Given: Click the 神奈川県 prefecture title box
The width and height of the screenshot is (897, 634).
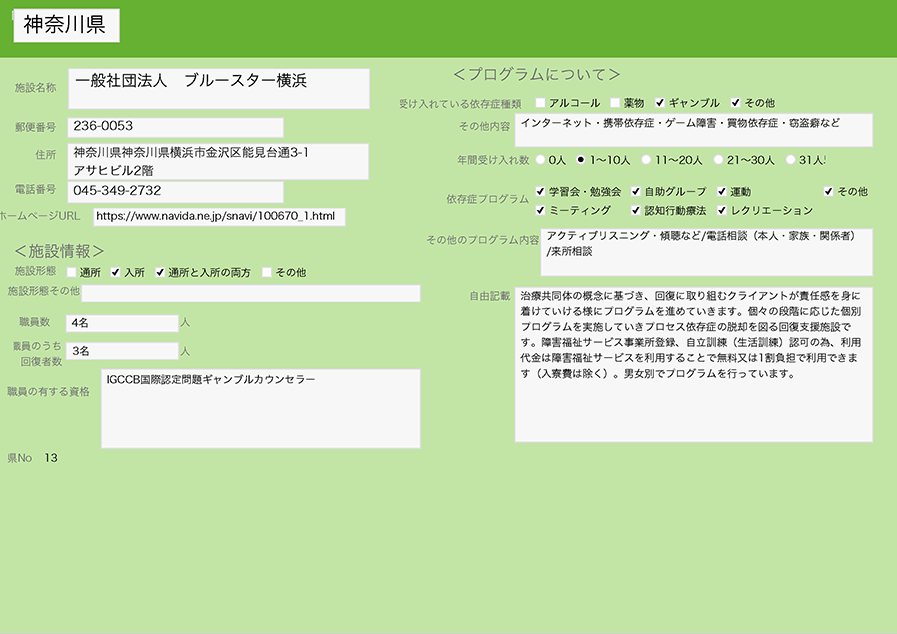Looking at the screenshot, I should point(66,26).
